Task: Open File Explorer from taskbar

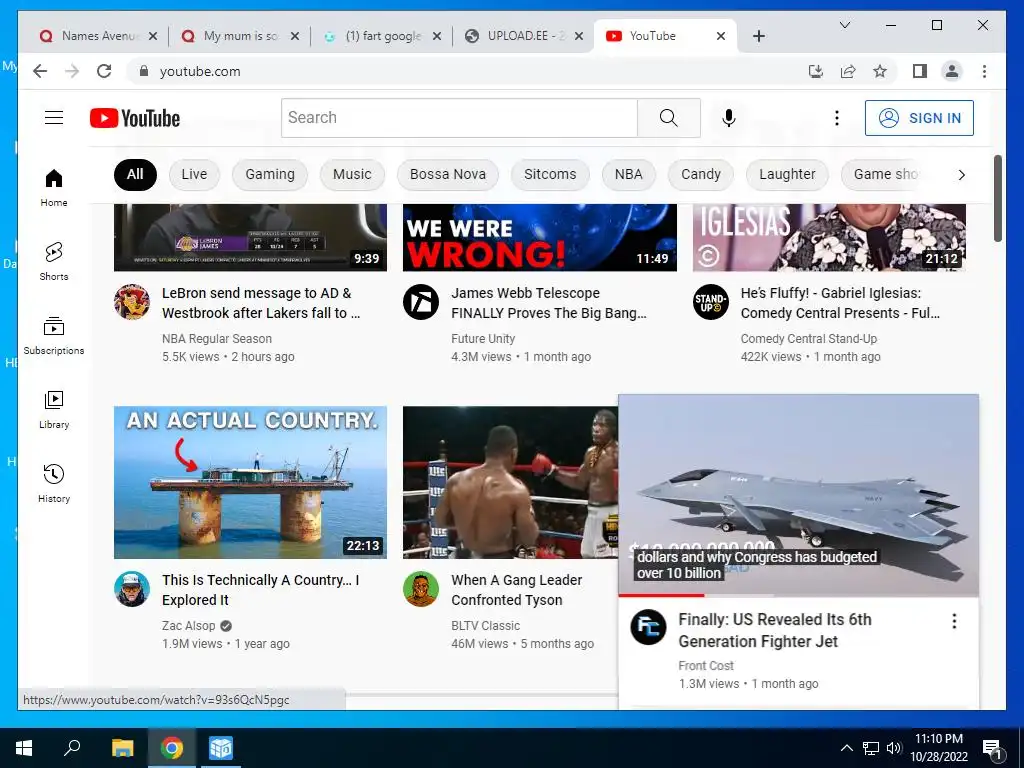Action: (122, 748)
